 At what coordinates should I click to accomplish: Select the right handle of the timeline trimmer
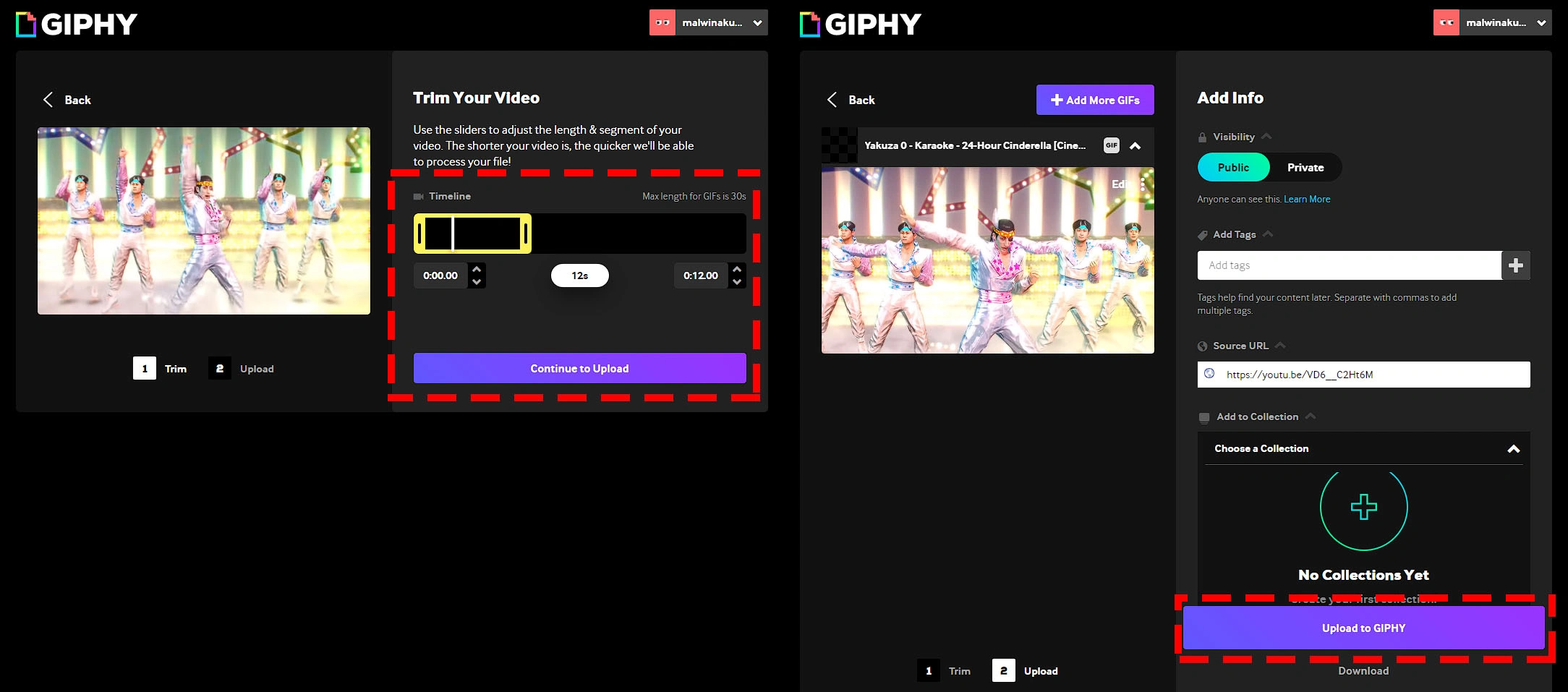click(526, 234)
